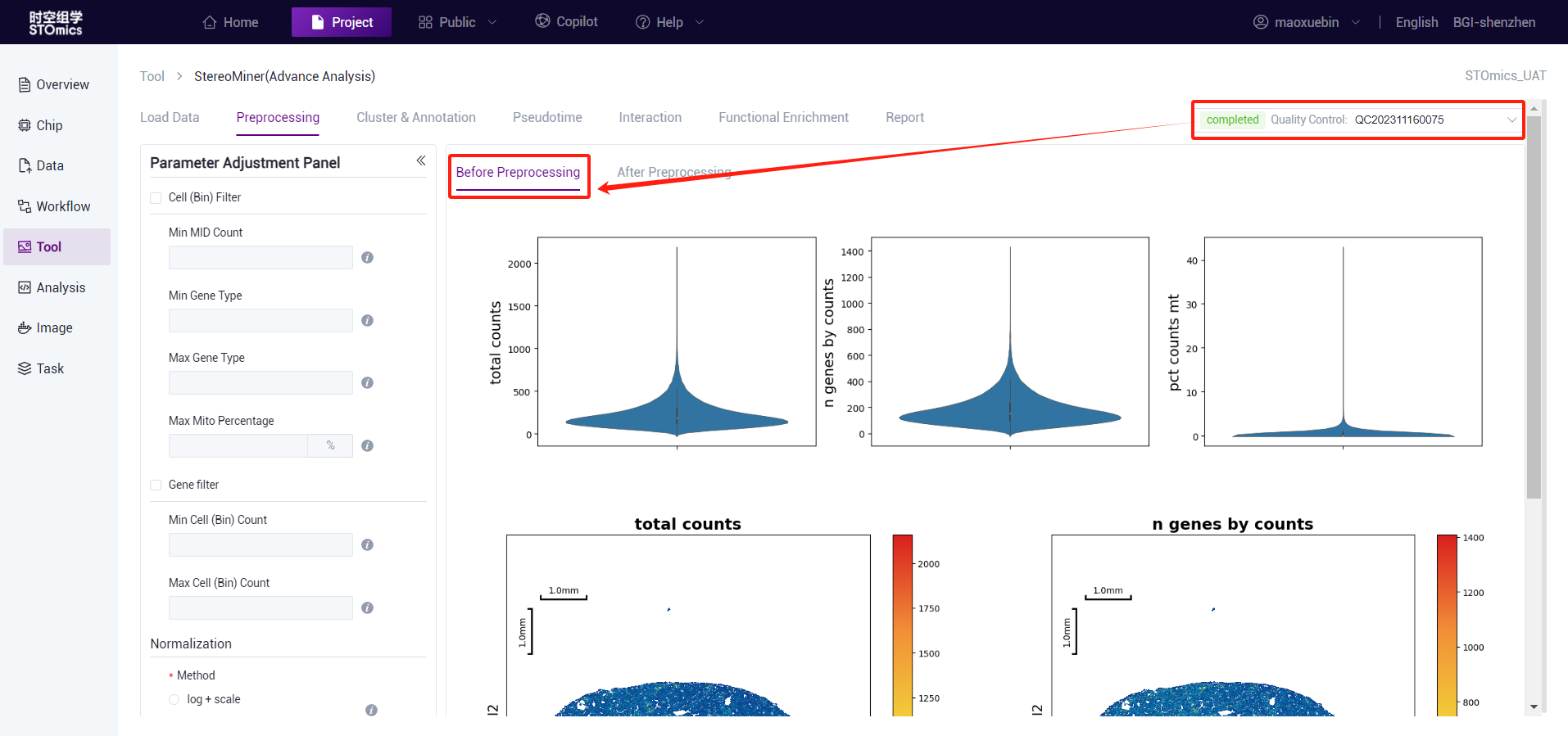The width and height of the screenshot is (1568, 736).
Task: Open the Interaction tab
Action: 650,117
